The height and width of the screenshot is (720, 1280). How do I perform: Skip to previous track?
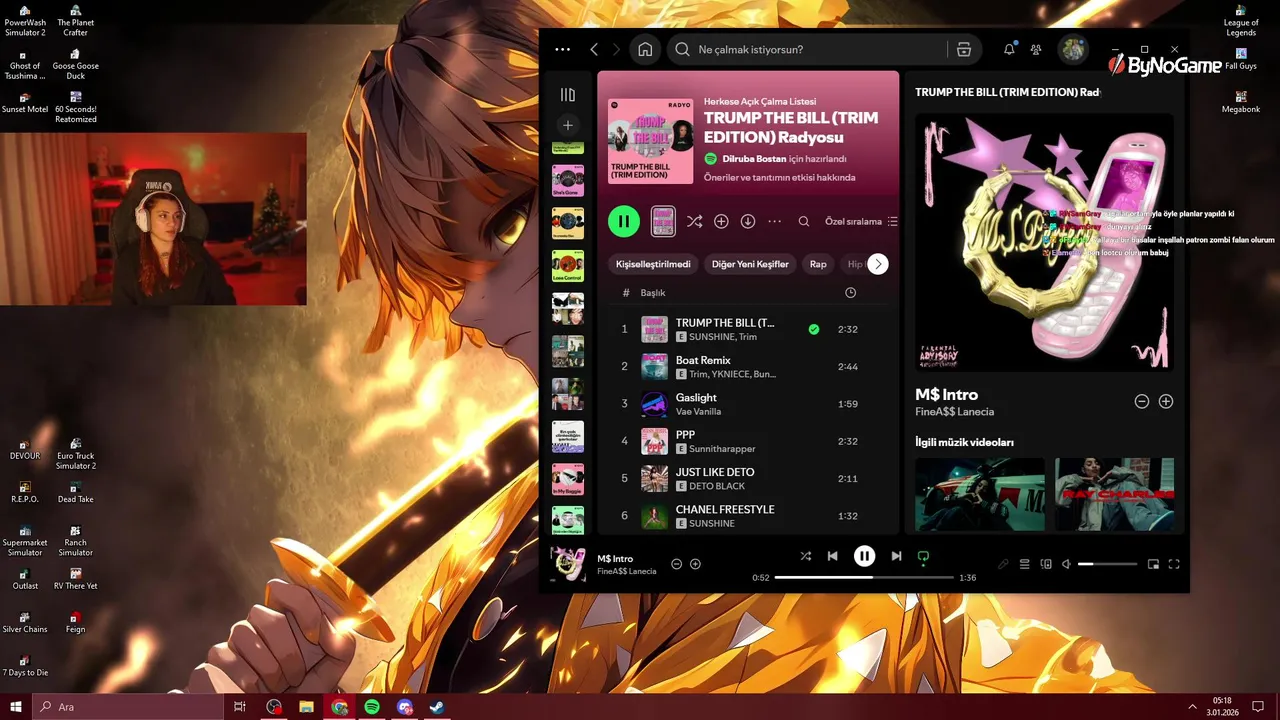tap(832, 556)
